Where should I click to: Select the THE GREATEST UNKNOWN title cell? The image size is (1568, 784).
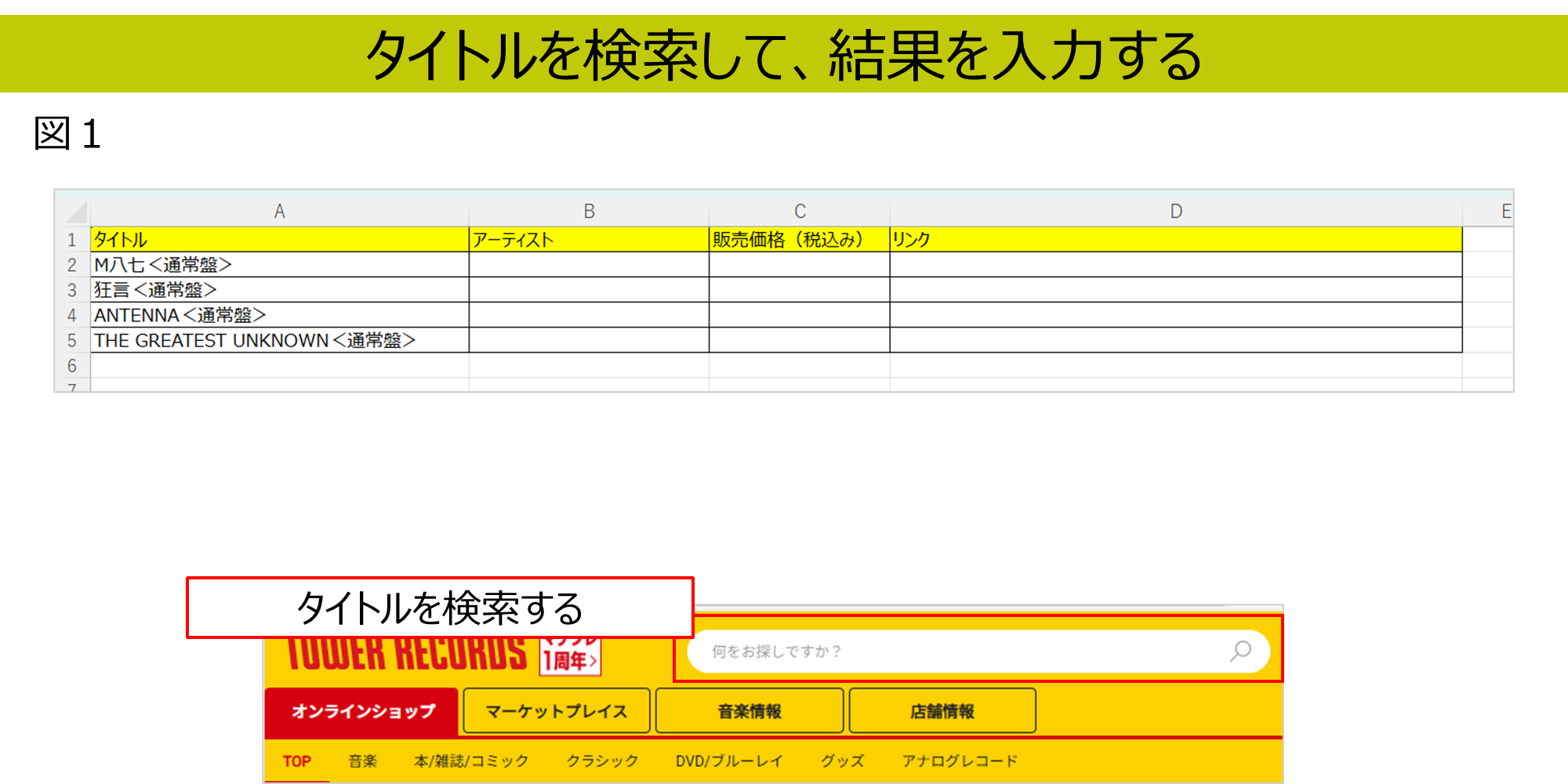click(x=279, y=340)
